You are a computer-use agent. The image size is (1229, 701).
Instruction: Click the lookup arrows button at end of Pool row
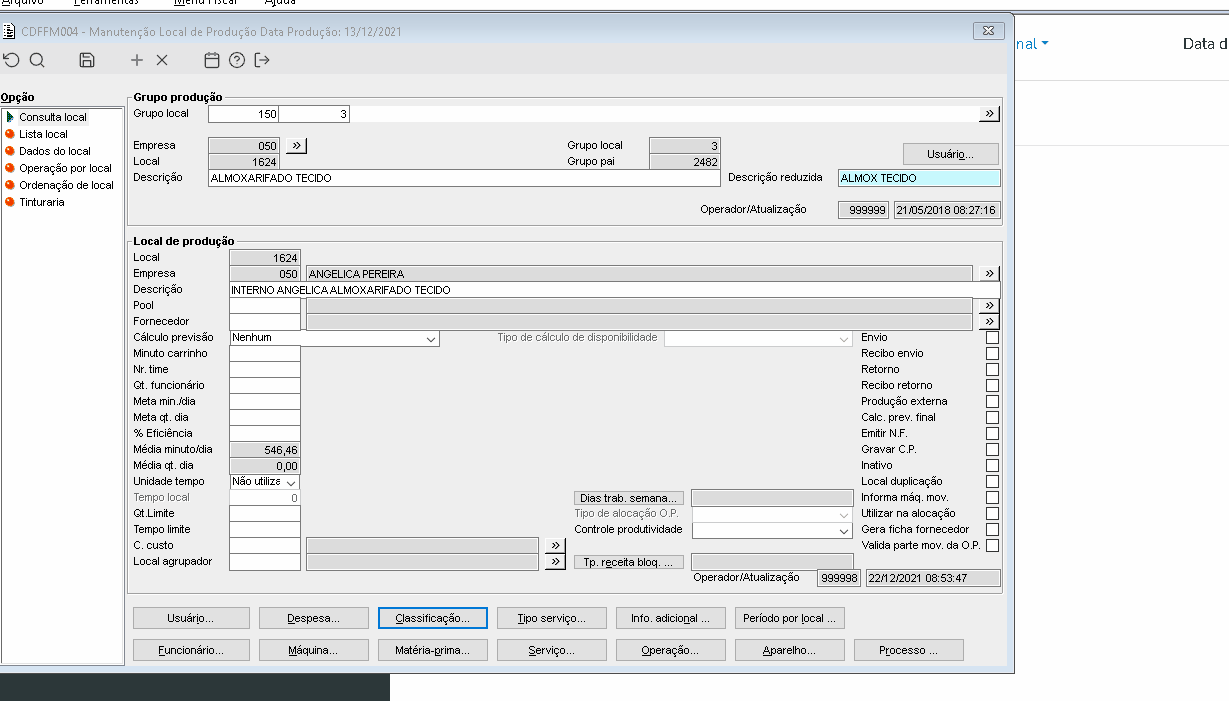tap(989, 305)
